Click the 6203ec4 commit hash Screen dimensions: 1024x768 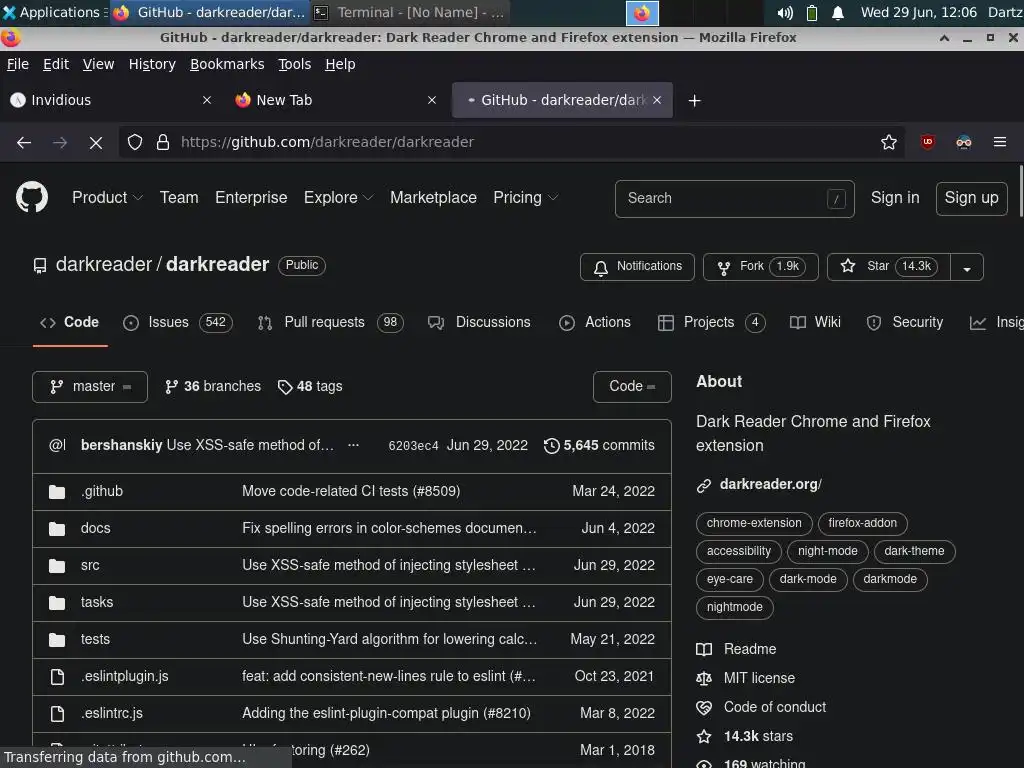point(413,445)
